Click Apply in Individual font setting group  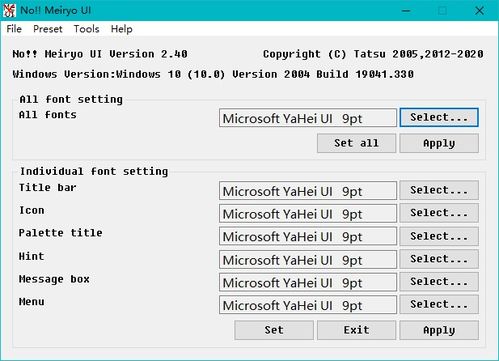pos(439,330)
